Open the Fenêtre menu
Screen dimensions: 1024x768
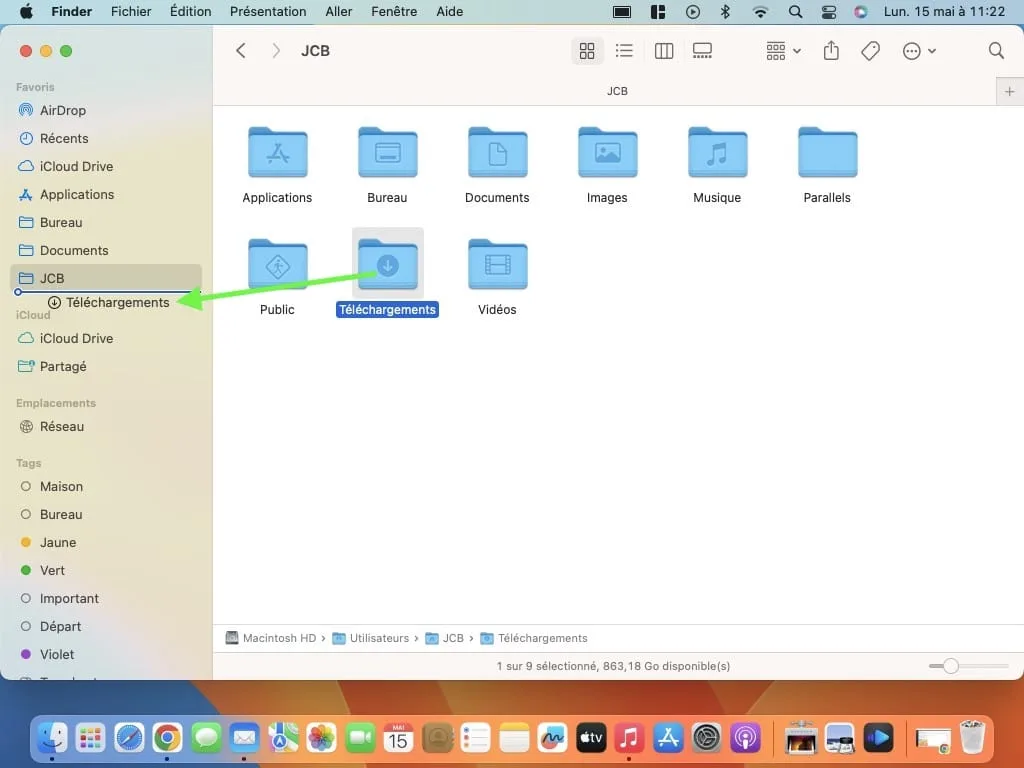pyautogui.click(x=394, y=11)
